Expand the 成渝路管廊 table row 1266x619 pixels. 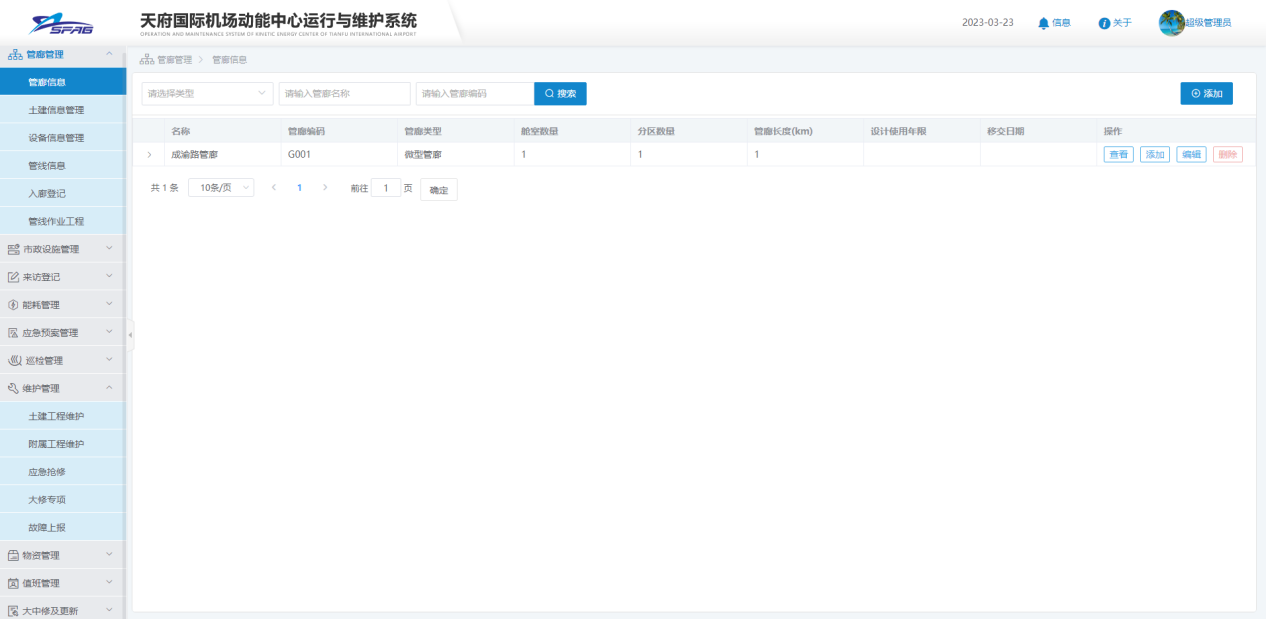(149, 155)
